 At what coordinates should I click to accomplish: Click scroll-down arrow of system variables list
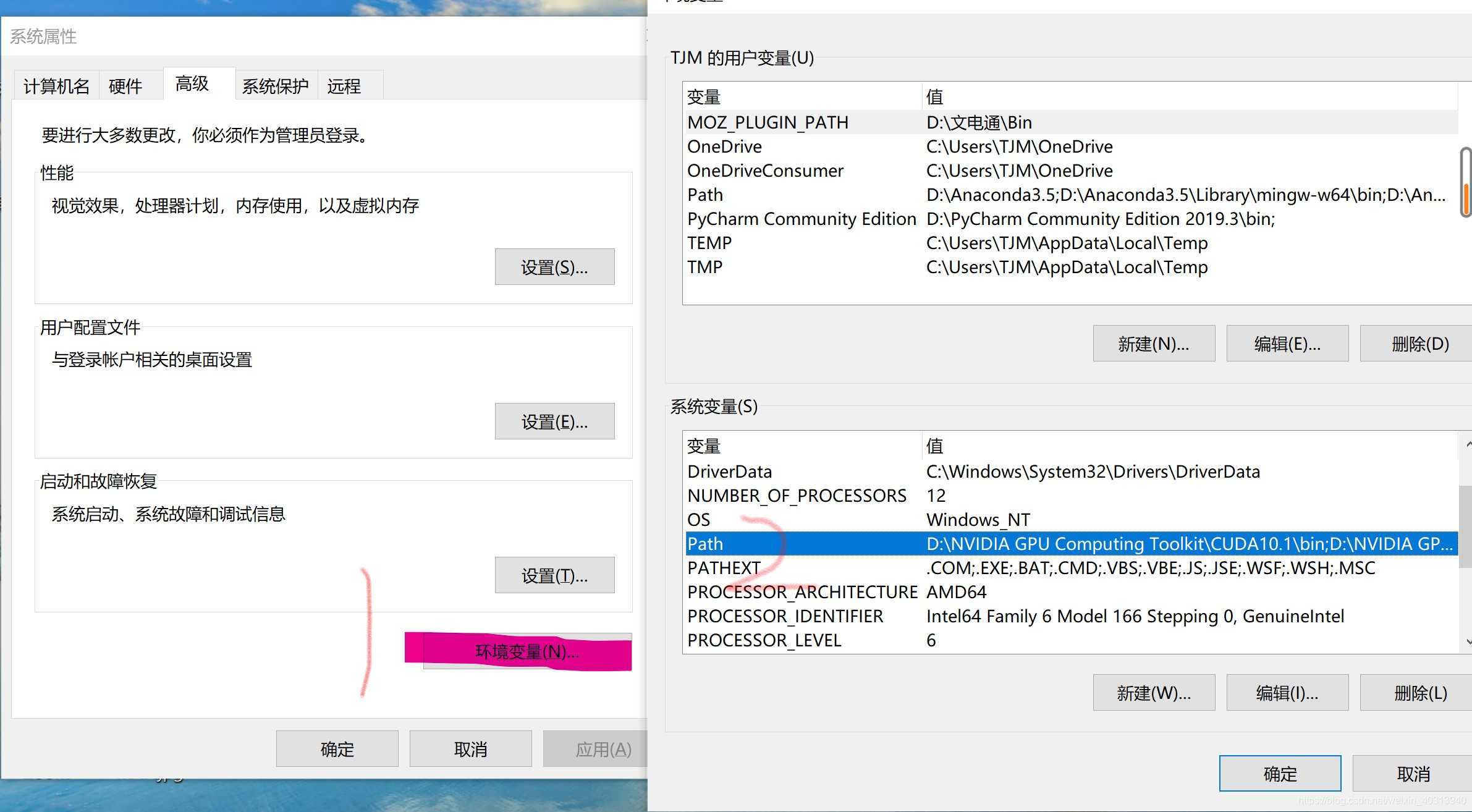click(1467, 641)
